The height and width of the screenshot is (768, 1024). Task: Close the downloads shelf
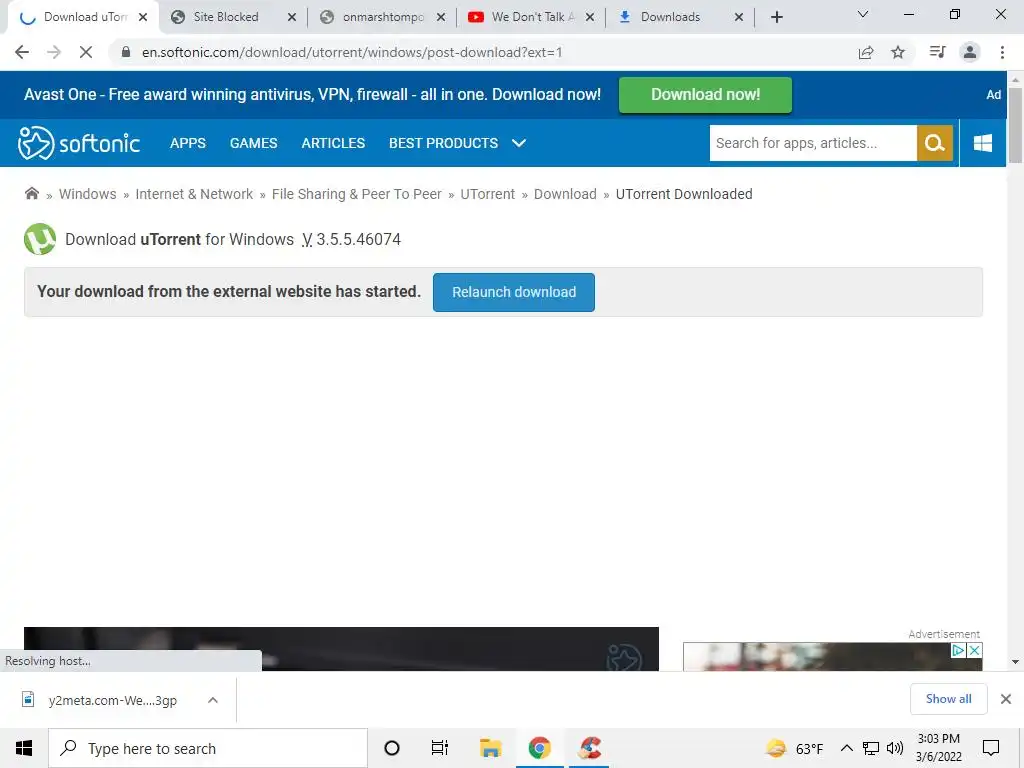(x=1006, y=699)
